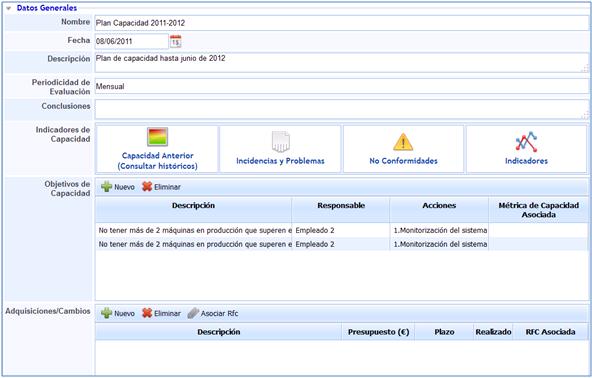Open the Capacidad Anterior gradient icon

click(157, 137)
